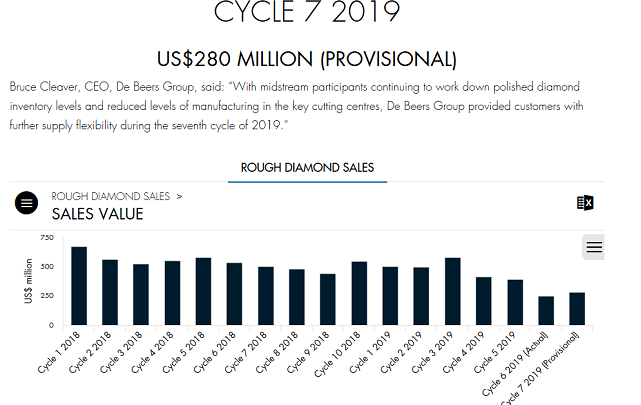Viewport: 641px width, 405px height.
Task: Click the Cycle 9 2018 bar
Action: (x=328, y=300)
